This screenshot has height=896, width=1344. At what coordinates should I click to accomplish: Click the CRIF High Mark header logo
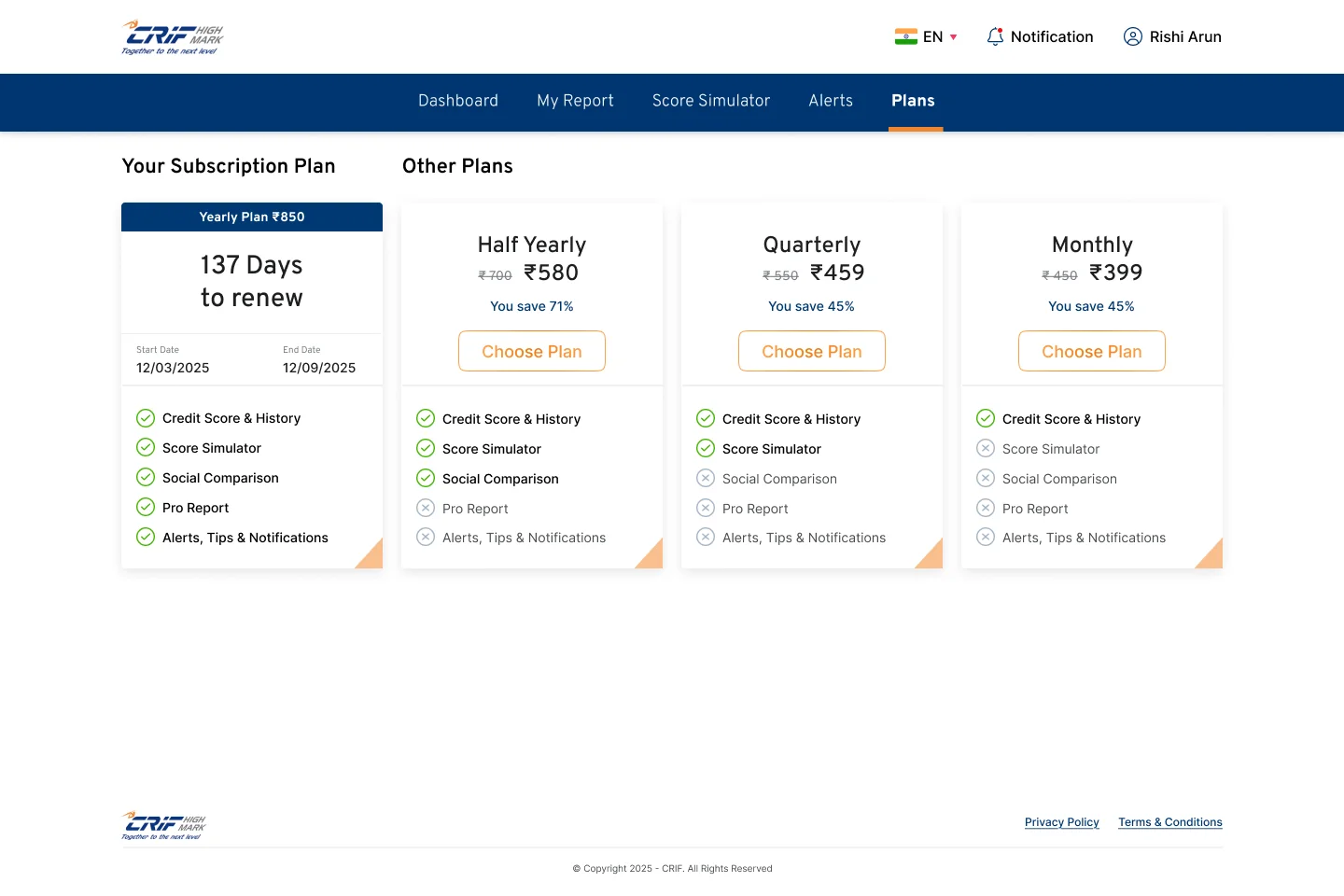coord(173,37)
